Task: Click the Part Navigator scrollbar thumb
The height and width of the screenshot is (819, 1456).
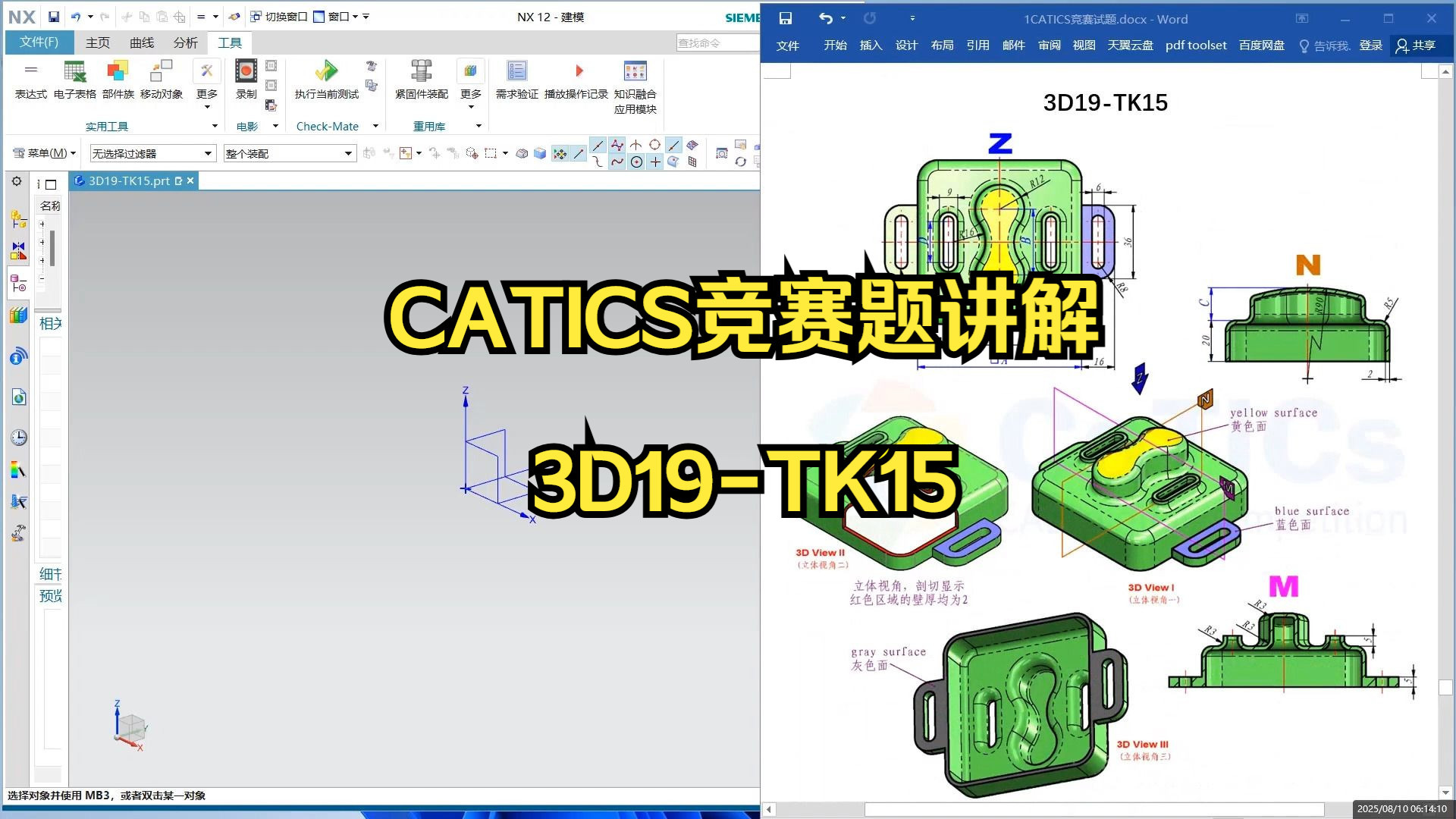Action: (52, 248)
